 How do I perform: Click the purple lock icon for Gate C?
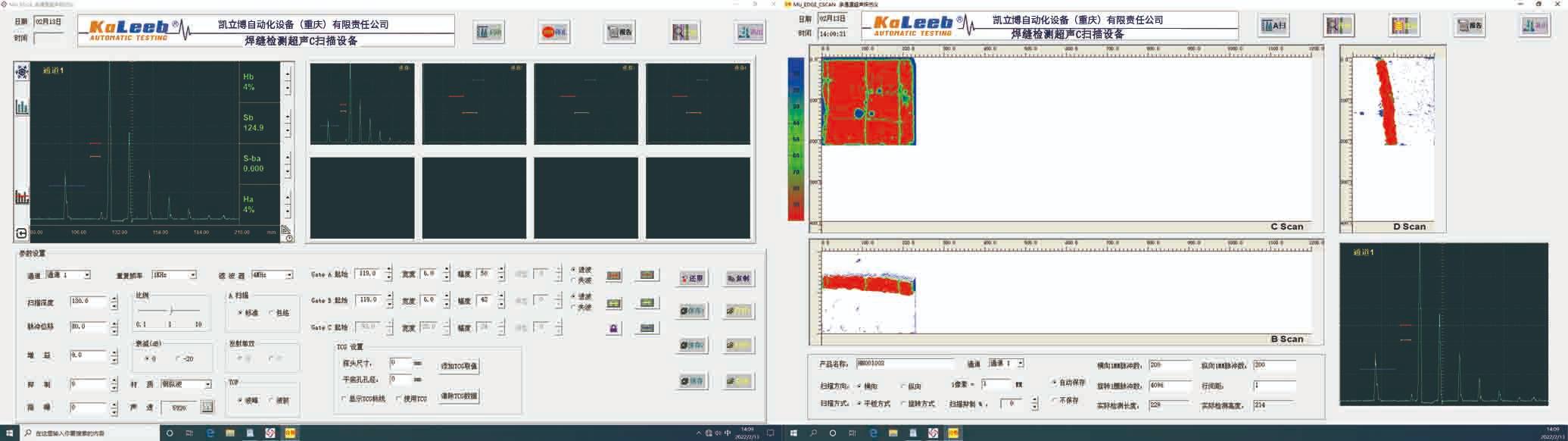click(613, 328)
